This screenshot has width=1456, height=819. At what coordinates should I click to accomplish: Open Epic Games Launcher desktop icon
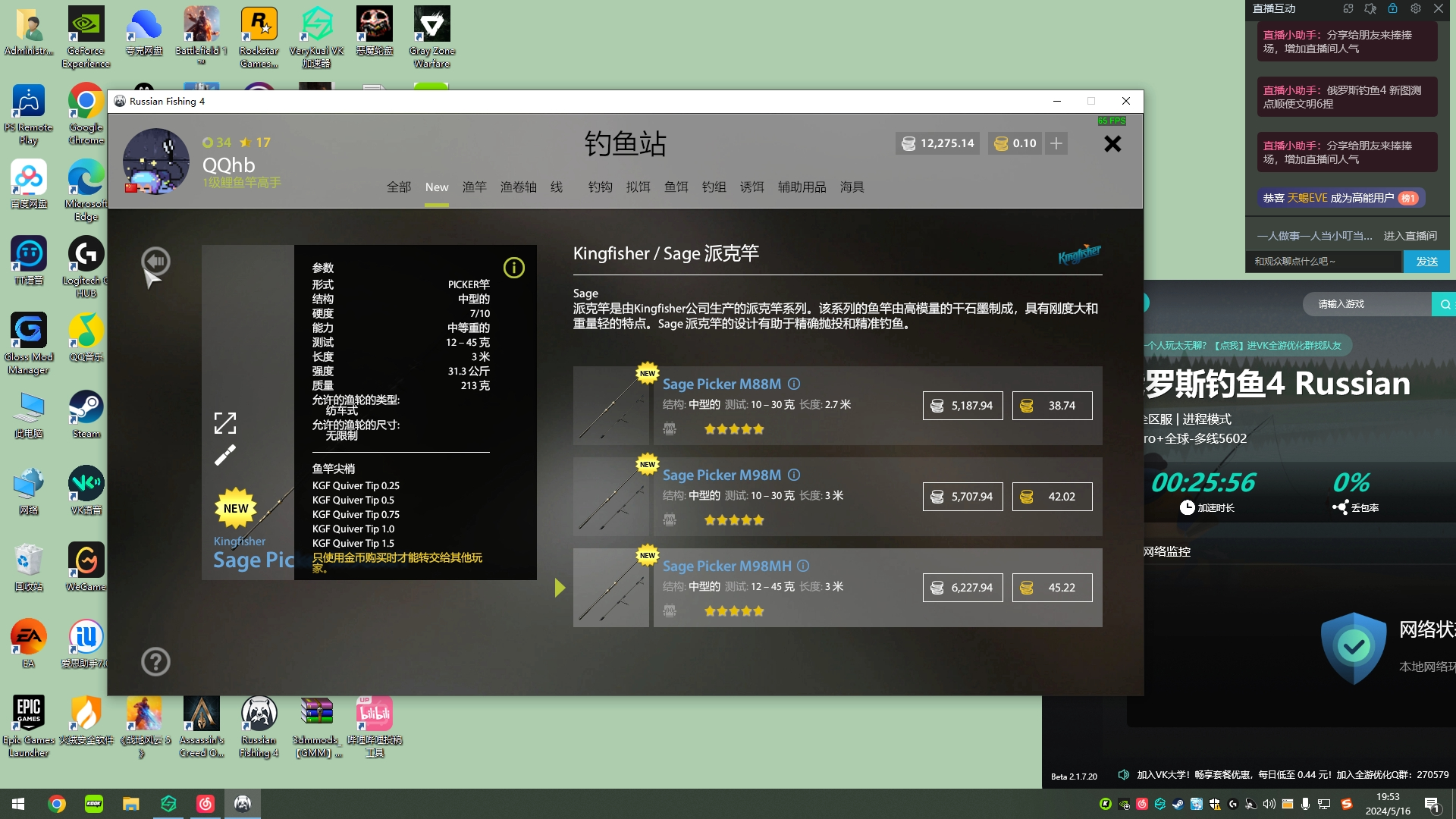point(29,726)
